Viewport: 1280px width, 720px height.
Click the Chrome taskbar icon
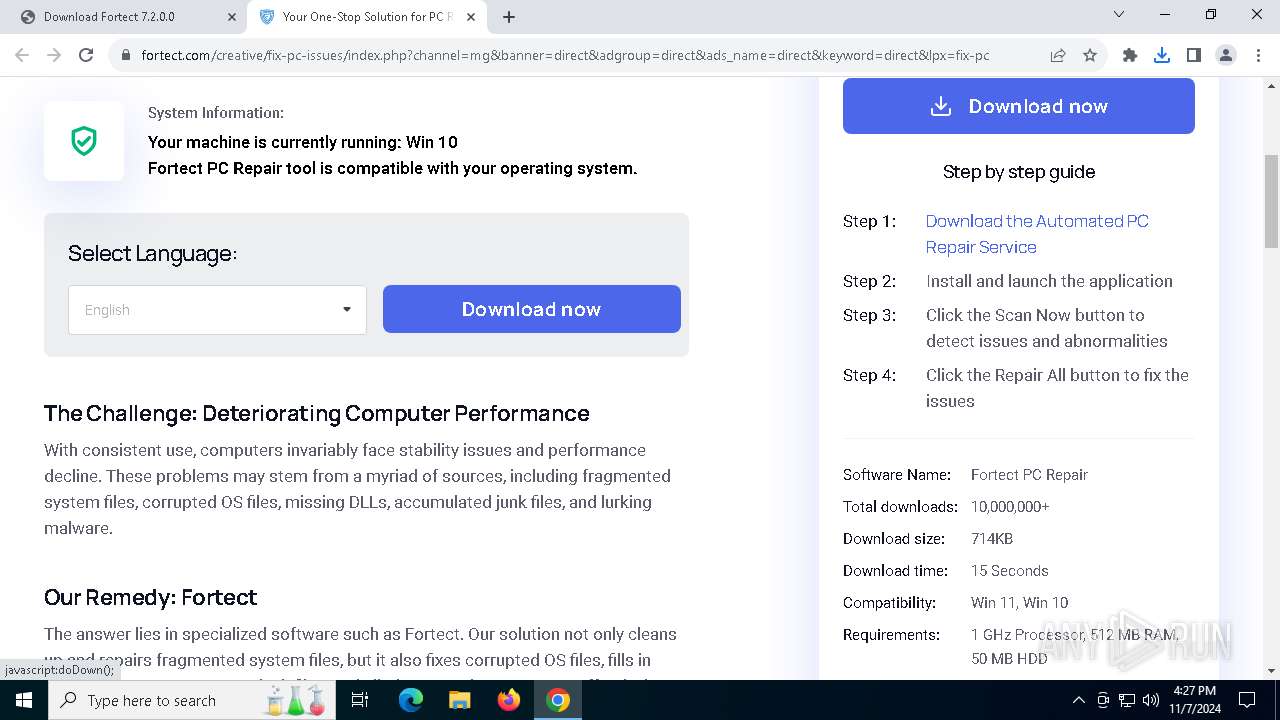(558, 700)
